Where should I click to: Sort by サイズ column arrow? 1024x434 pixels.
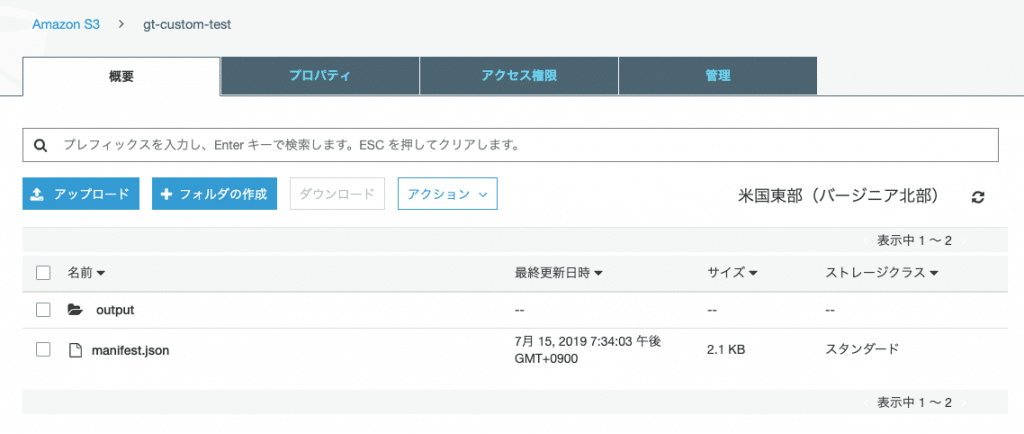pos(752,273)
